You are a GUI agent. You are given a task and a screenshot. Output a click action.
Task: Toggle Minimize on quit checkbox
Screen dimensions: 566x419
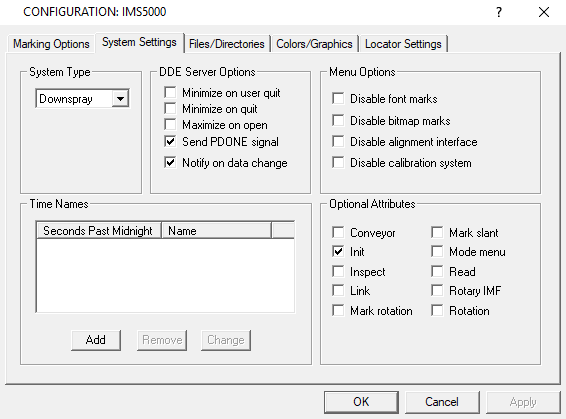(170, 108)
